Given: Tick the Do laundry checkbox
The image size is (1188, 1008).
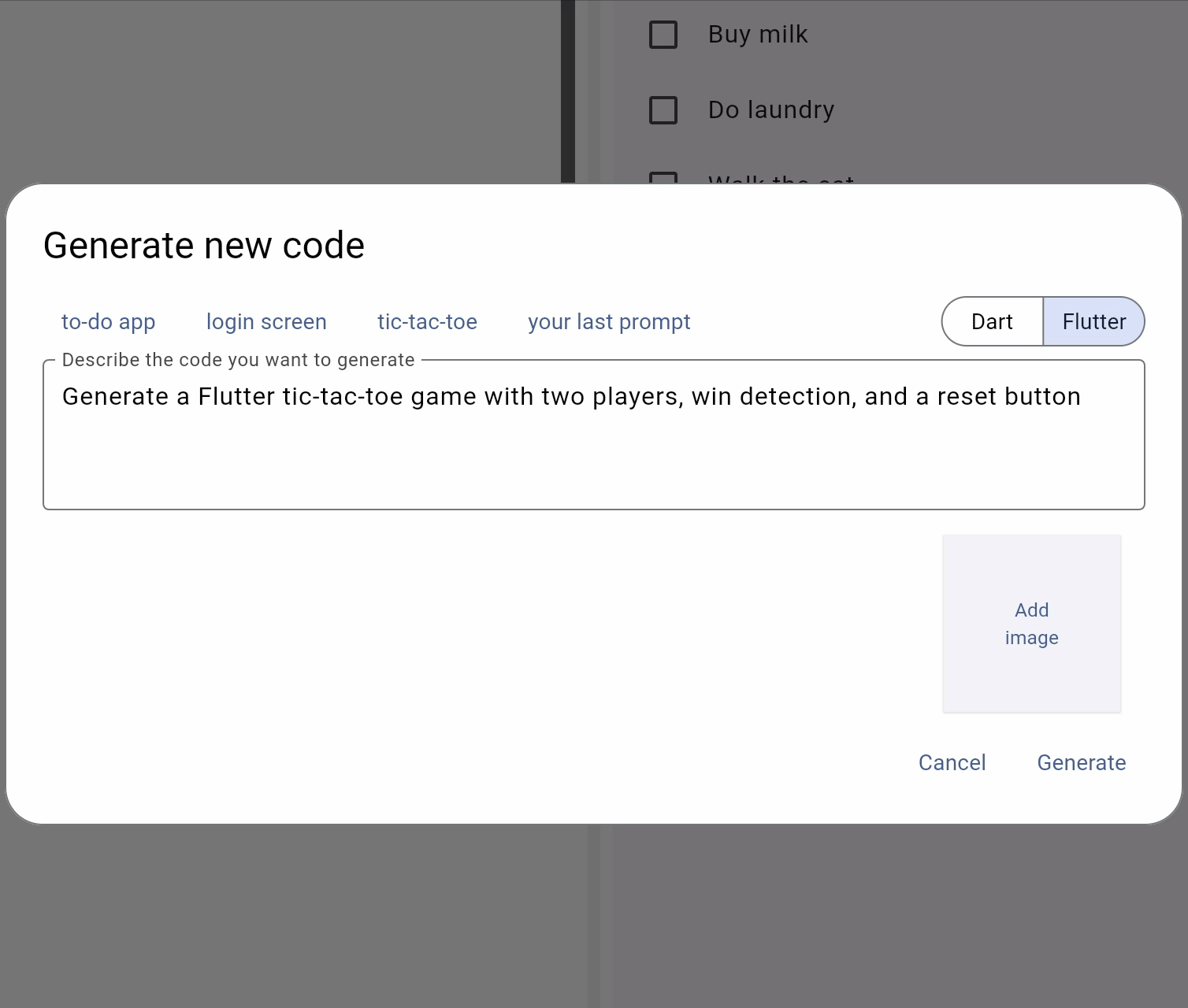Looking at the screenshot, I should tap(663, 110).
